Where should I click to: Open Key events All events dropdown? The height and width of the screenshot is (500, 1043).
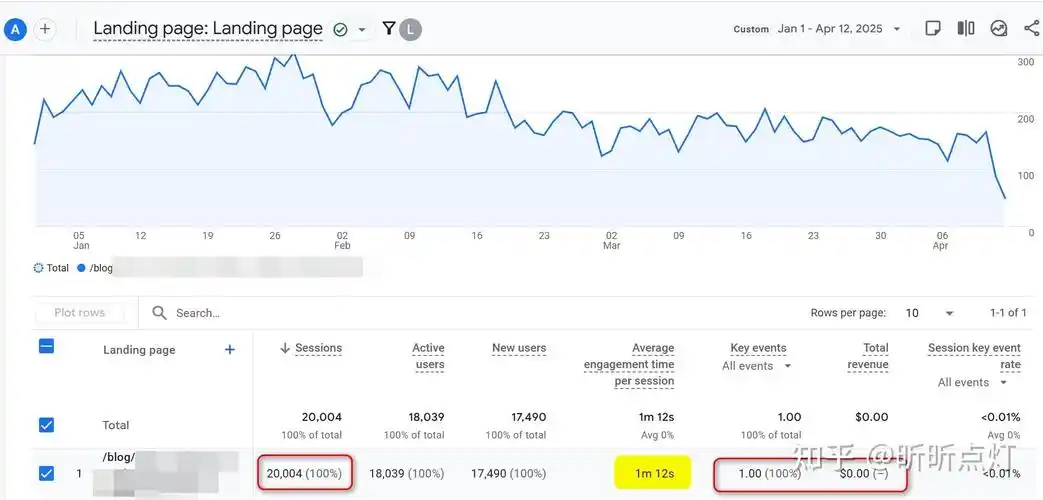coord(757,366)
